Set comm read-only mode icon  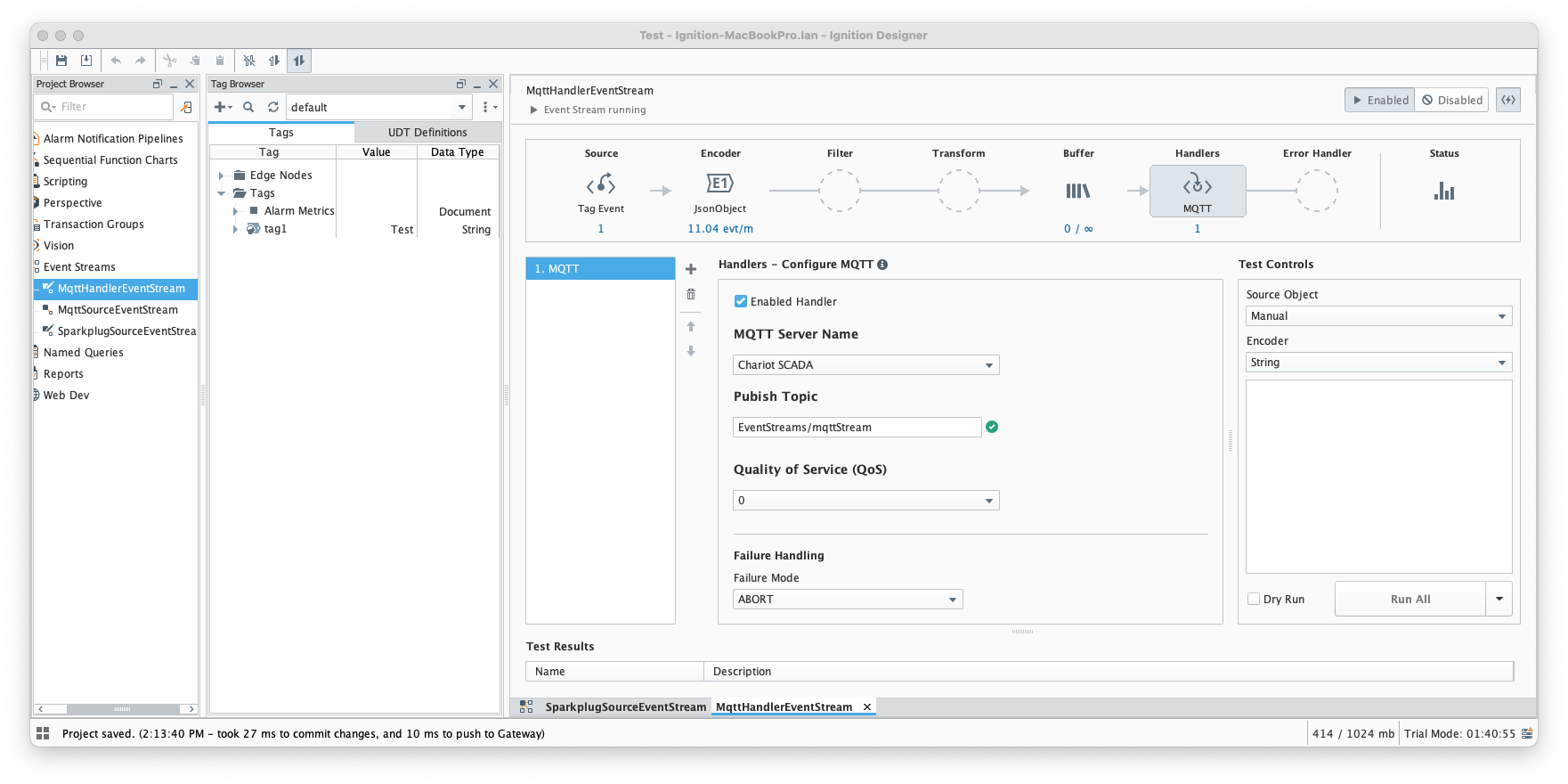pyautogui.click(x=274, y=61)
